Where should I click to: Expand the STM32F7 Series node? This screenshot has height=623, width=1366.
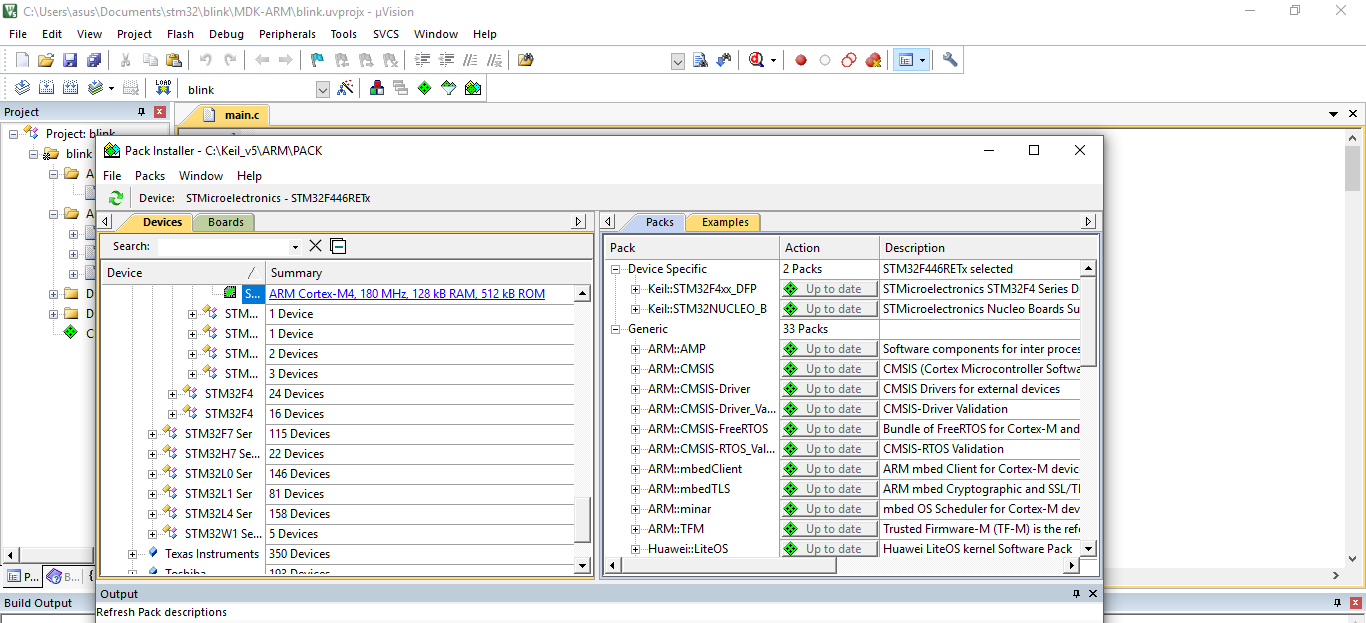(x=153, y=434)
